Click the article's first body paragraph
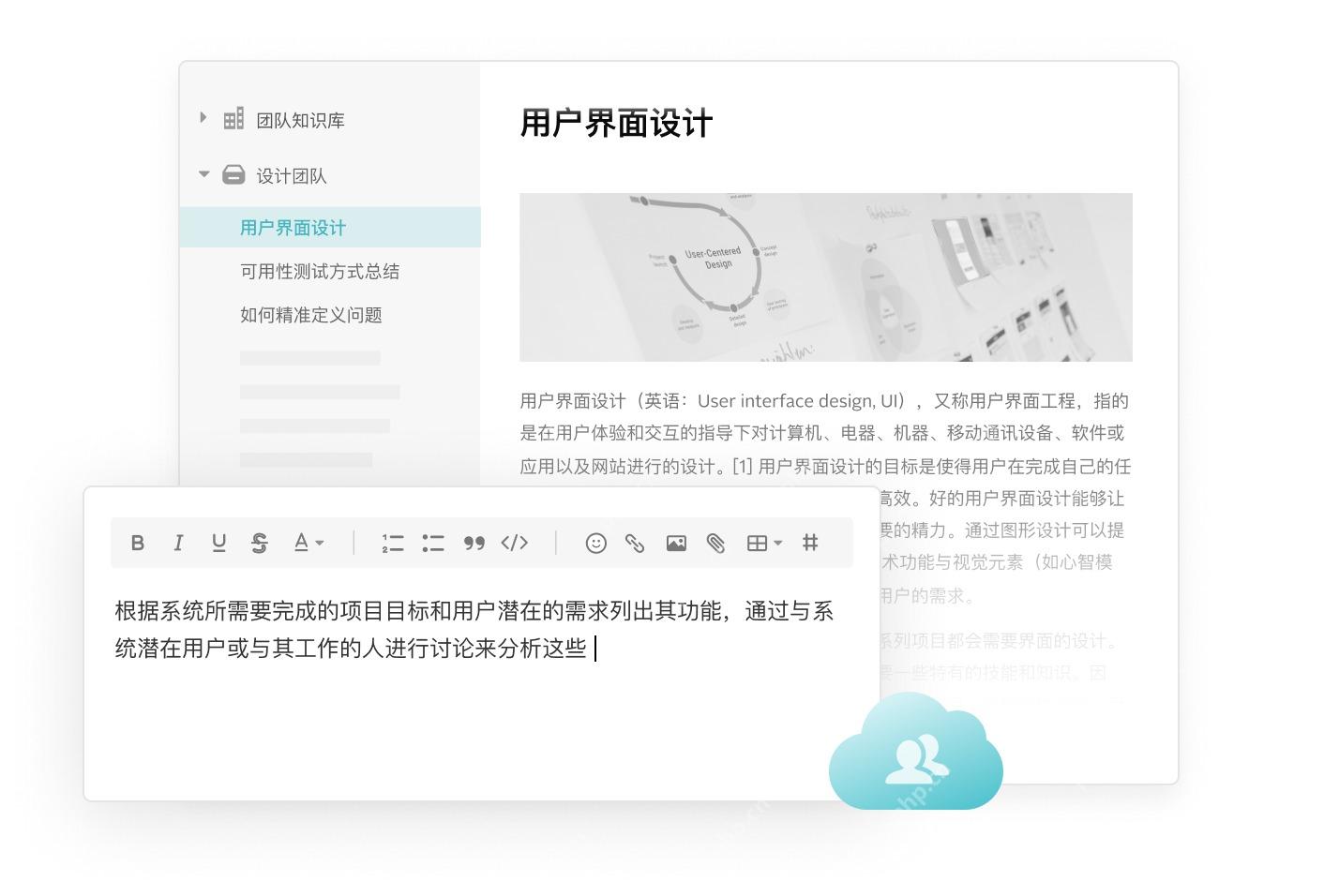The image size is (1324, 896). [x=825, y=498]
